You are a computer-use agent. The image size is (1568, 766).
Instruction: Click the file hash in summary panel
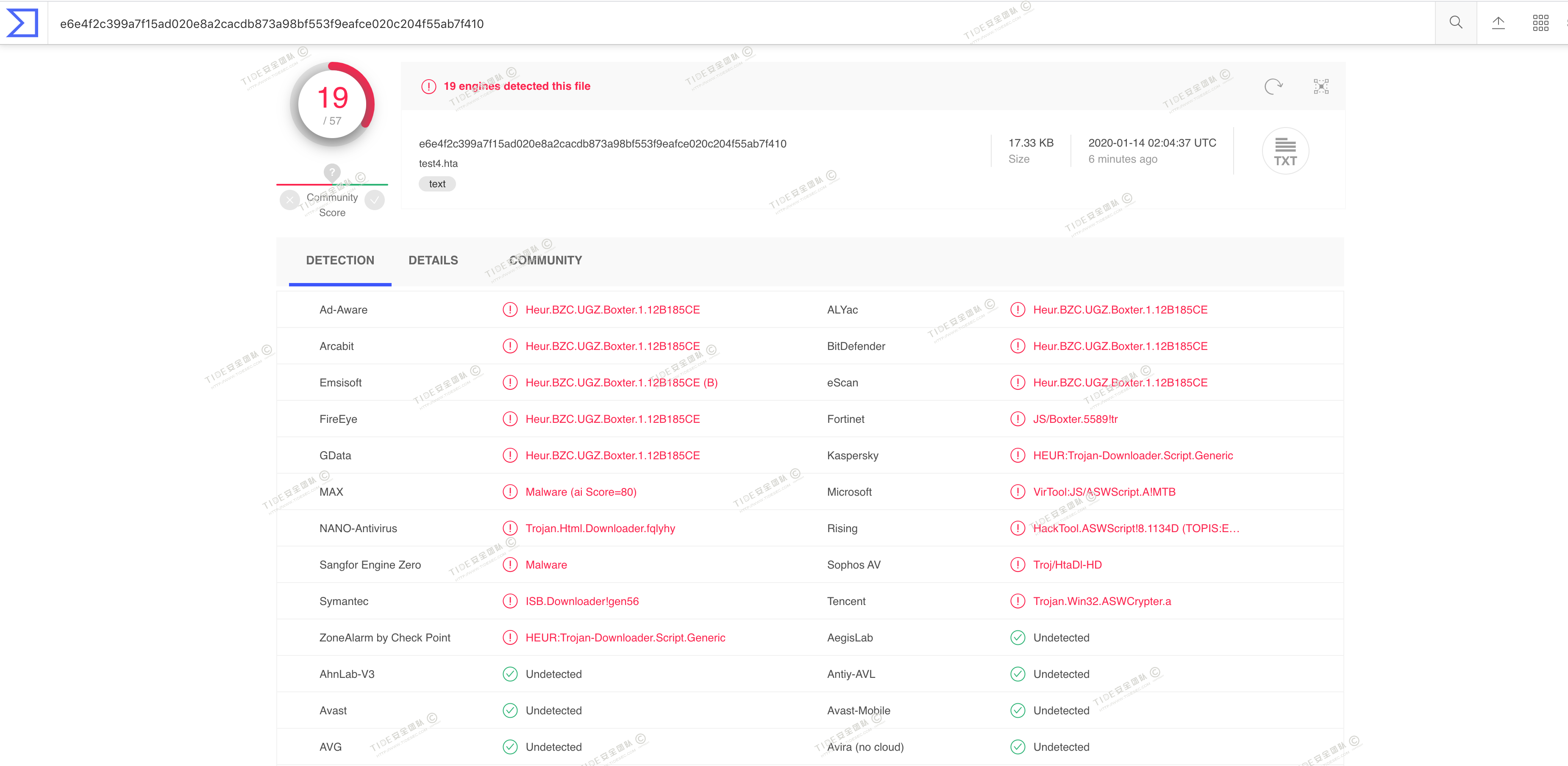click(x=602, y=144)
